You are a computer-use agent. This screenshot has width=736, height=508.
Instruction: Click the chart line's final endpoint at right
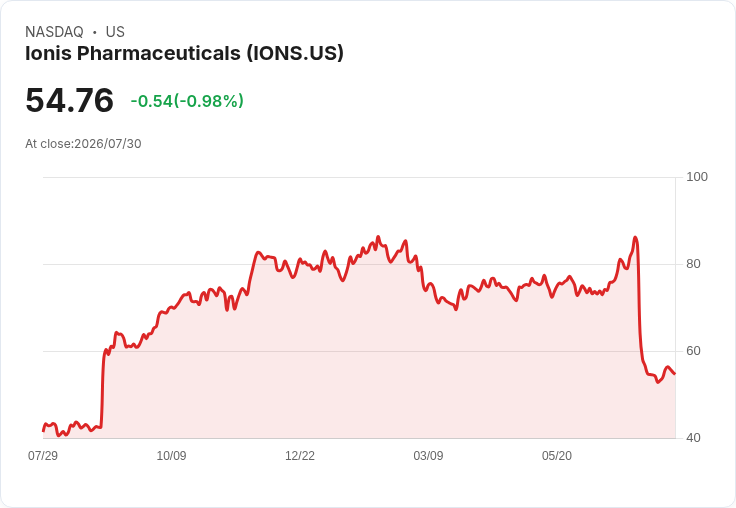point(675,374)
